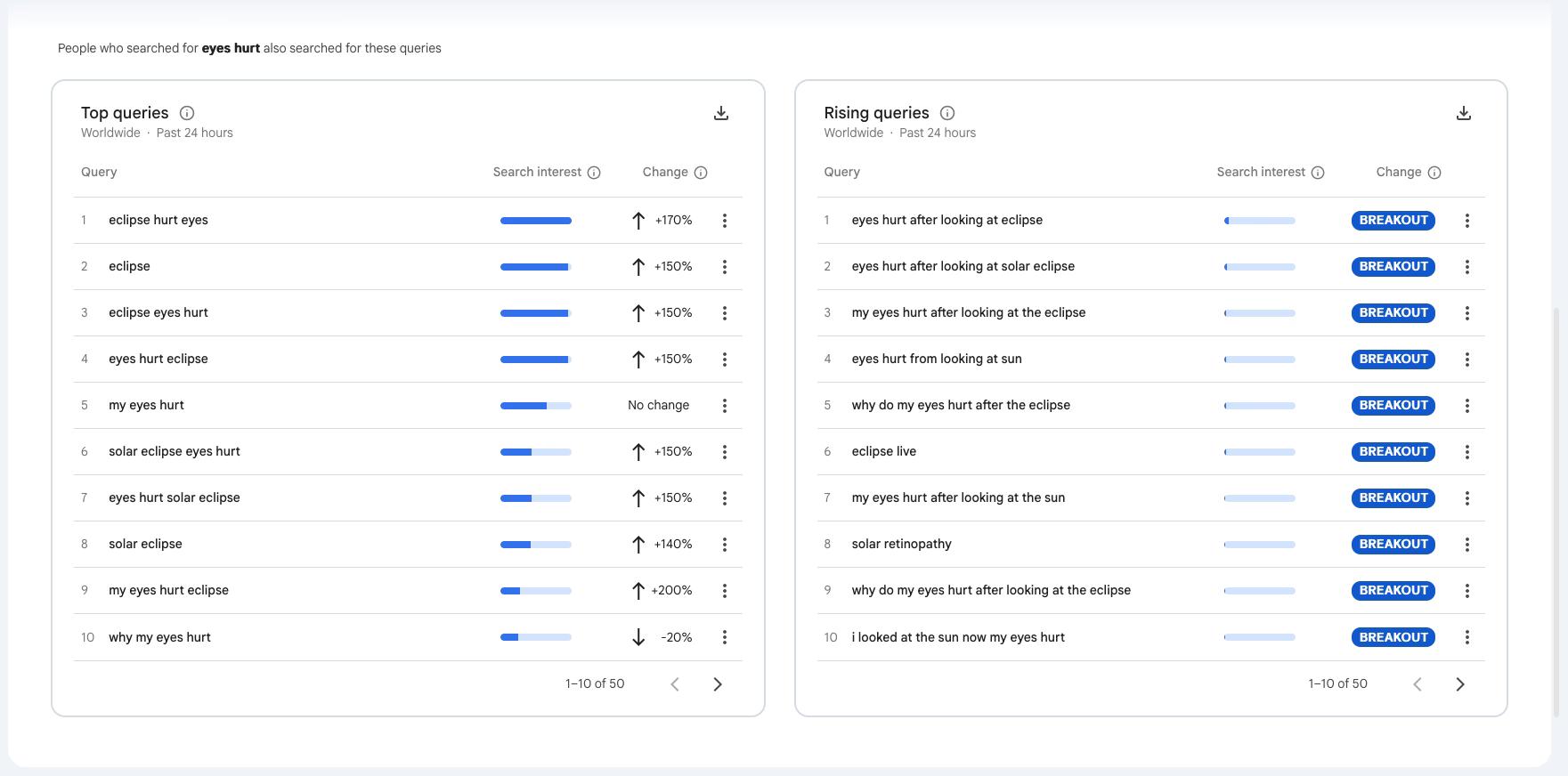Open more options for 'i looked at the sun now my eyes hurt'

(1467, 637)
